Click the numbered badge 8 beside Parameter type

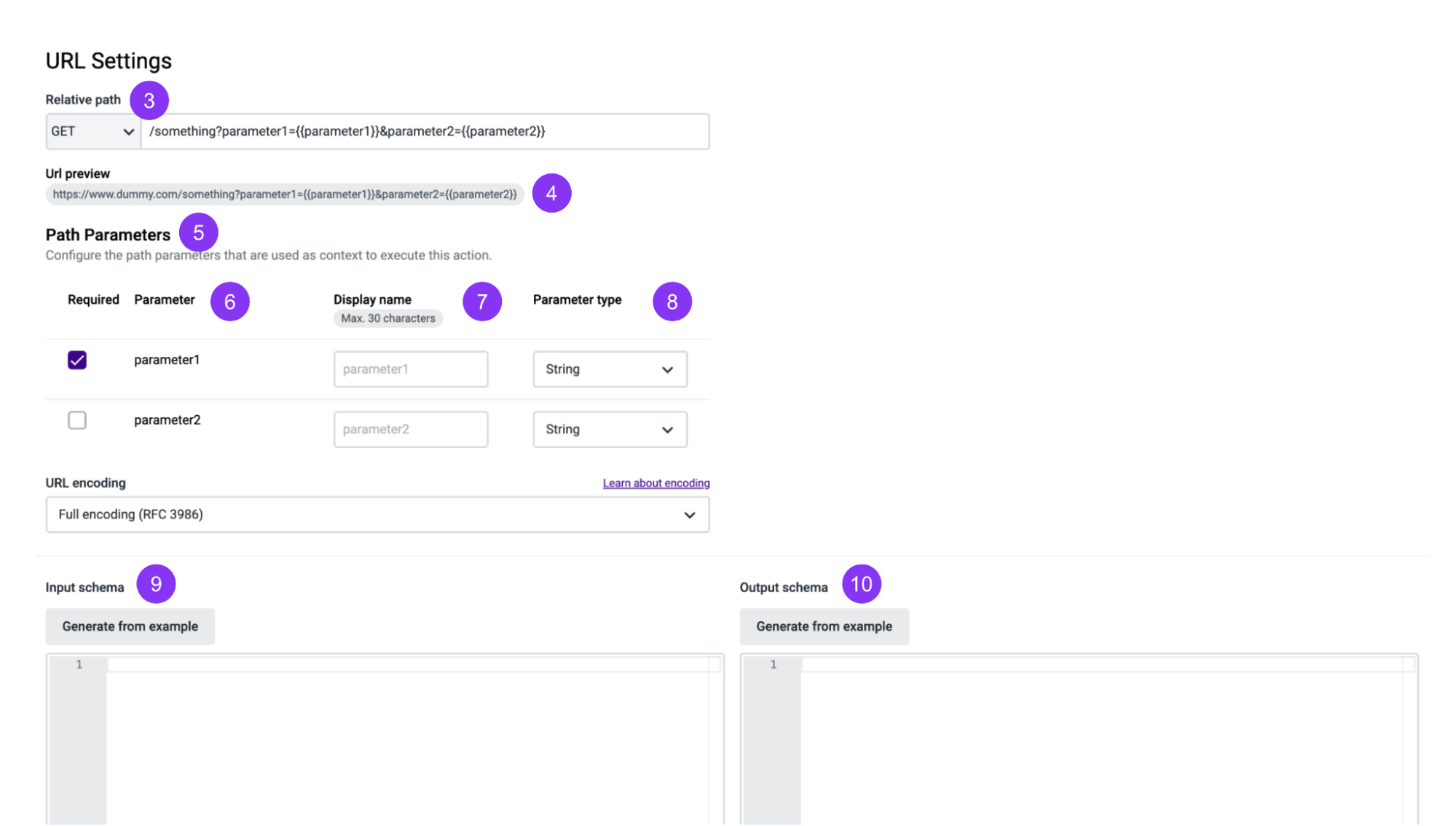click(x=671, y=301)
